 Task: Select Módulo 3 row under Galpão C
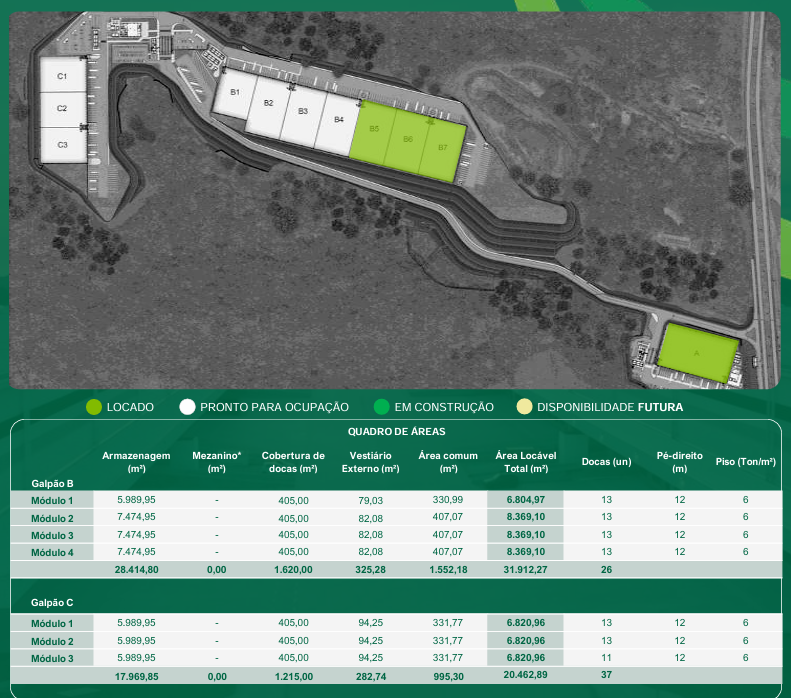(x=52, y=657)
